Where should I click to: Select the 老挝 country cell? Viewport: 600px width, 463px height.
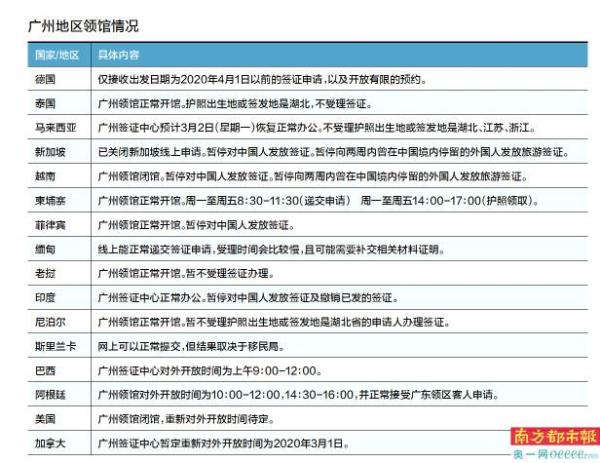[47, 273]
